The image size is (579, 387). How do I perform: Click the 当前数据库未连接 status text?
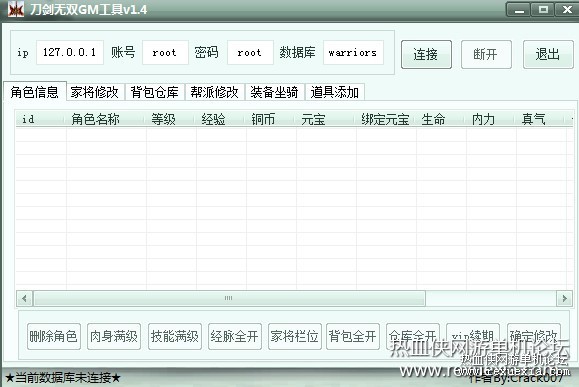[63, 378]
